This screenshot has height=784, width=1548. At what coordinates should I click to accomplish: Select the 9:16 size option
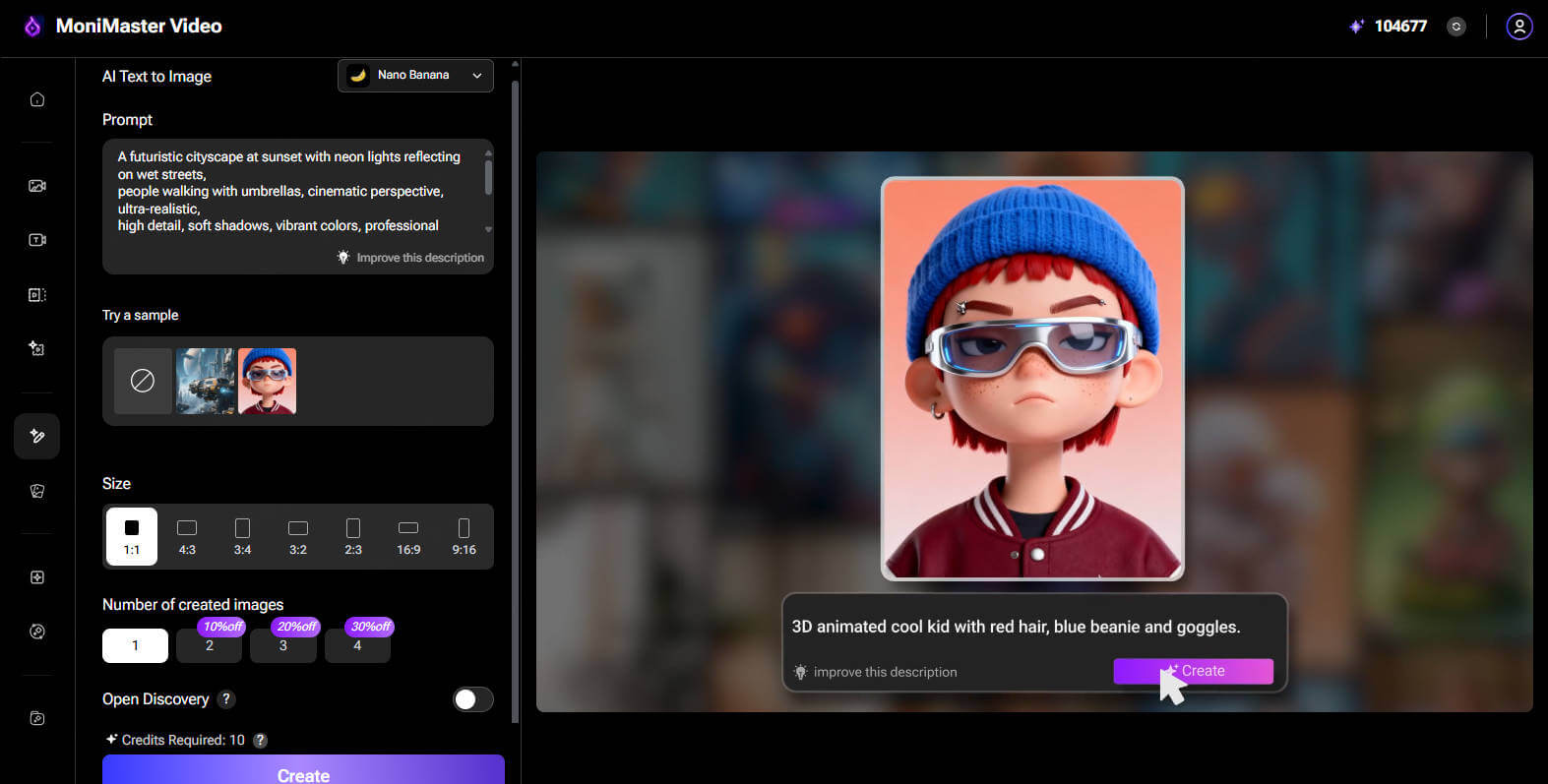point(464,537)
